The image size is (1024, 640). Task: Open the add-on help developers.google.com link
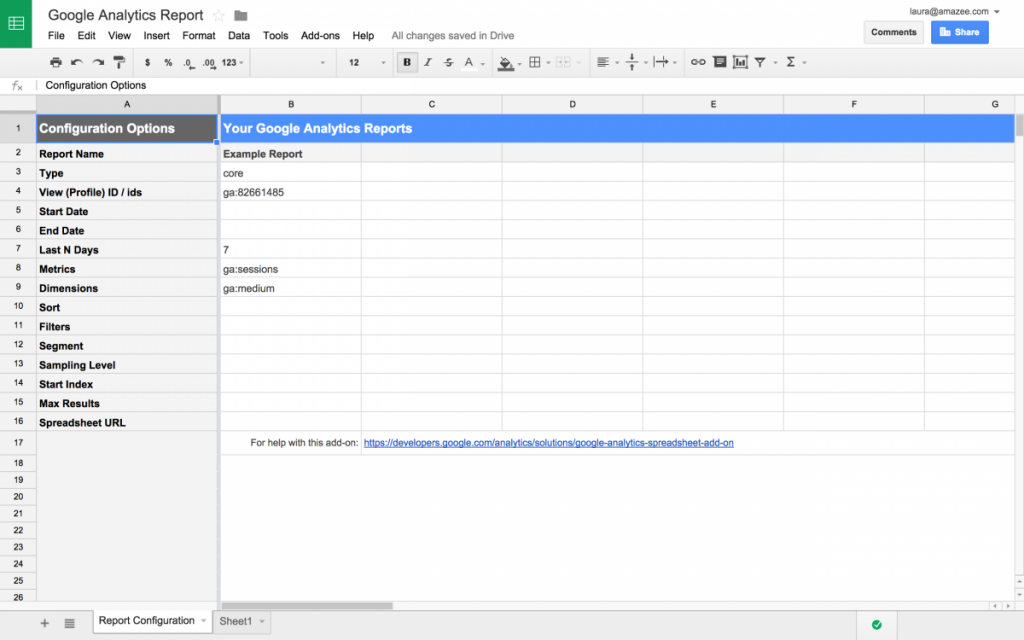[549, 443]
